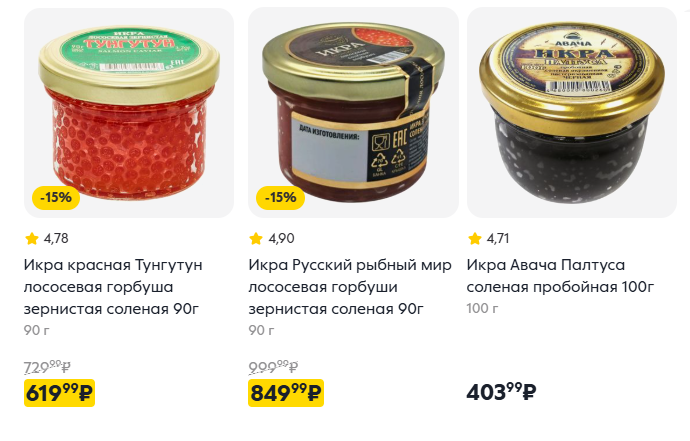Click the -15% badge on the Русский рыбный мир jar
Screen dimensions: 690x441
click(280, 198)
